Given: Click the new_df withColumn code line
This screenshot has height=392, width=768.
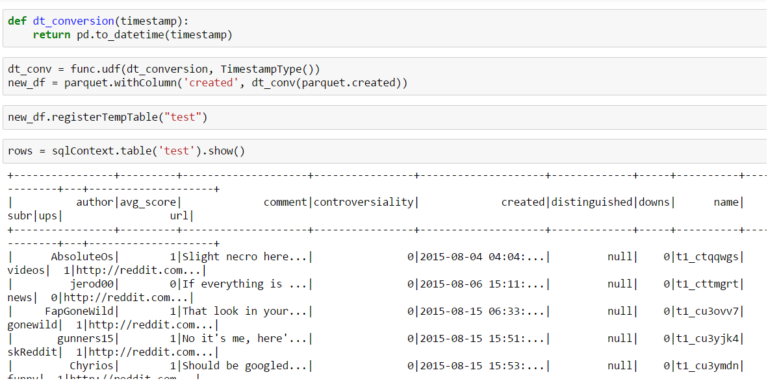Looking at the screenshot, I should coord(208,83).
